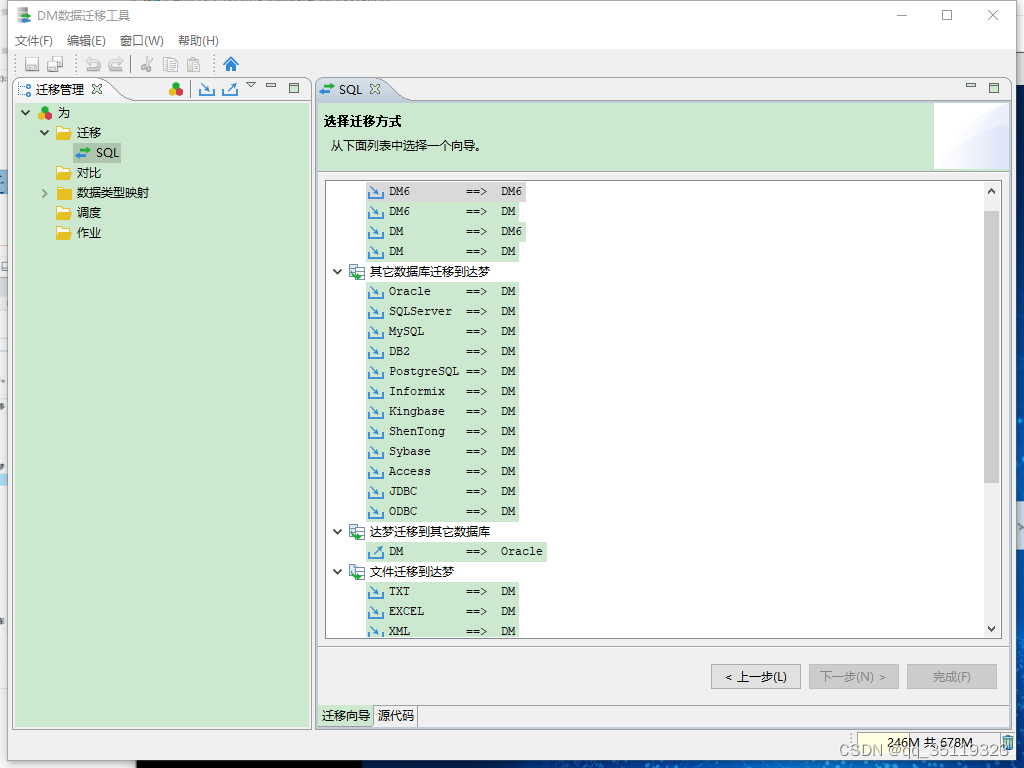Click the 达梦迁移到其它数据库 group icon
This screenshot has width=1024, height=768.
click(357, 532)
